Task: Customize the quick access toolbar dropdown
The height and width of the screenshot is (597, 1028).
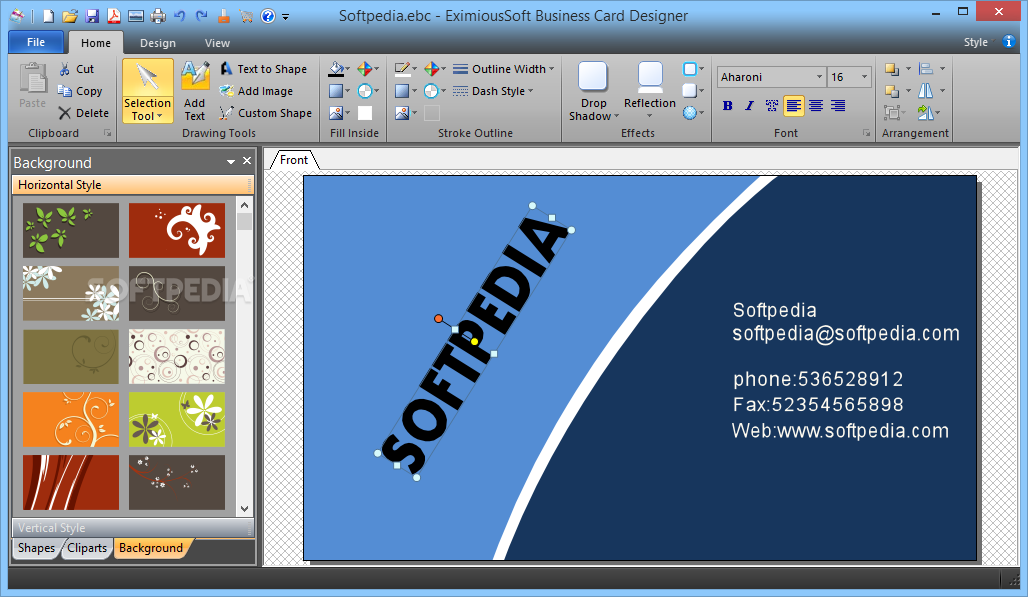Action: tap(286, 17)
